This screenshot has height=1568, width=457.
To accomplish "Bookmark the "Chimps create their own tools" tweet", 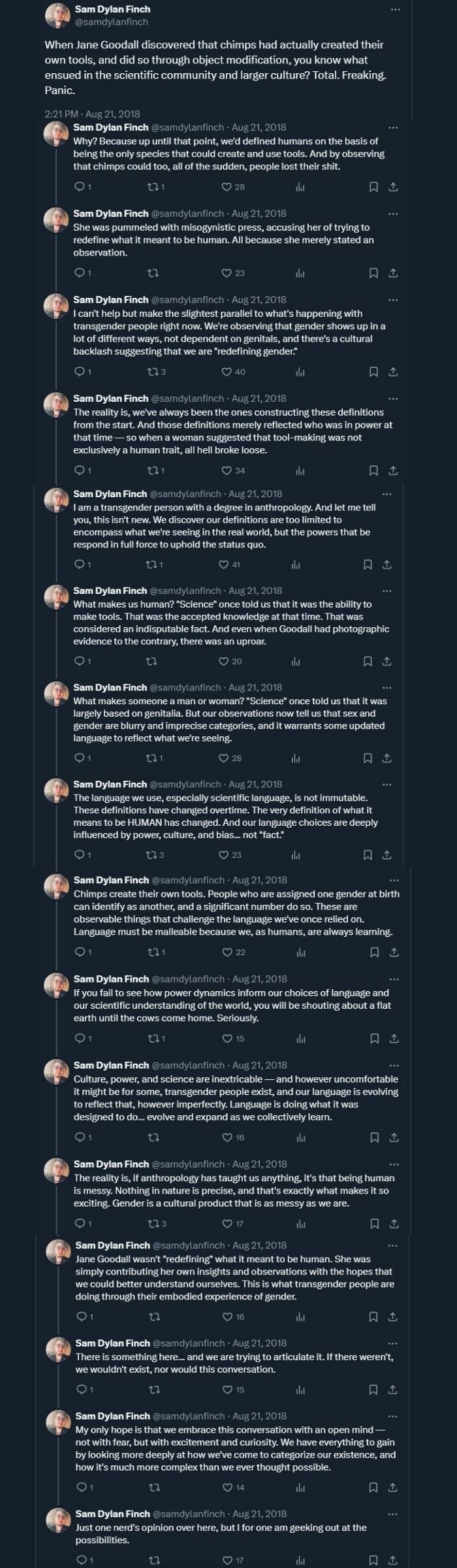I will (x=375, y=952).
